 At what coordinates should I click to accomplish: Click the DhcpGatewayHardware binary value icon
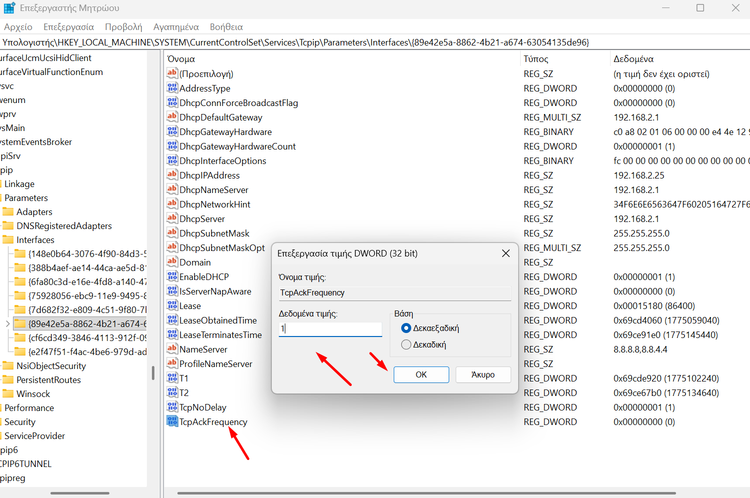173,132
